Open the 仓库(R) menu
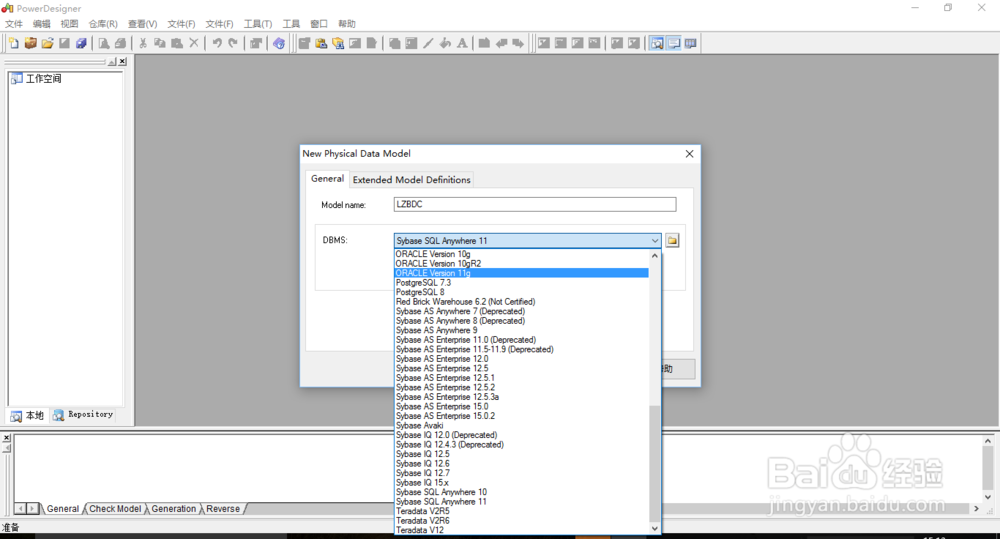The width and height of the screenshot is (1000, 539). click(103, 24)
